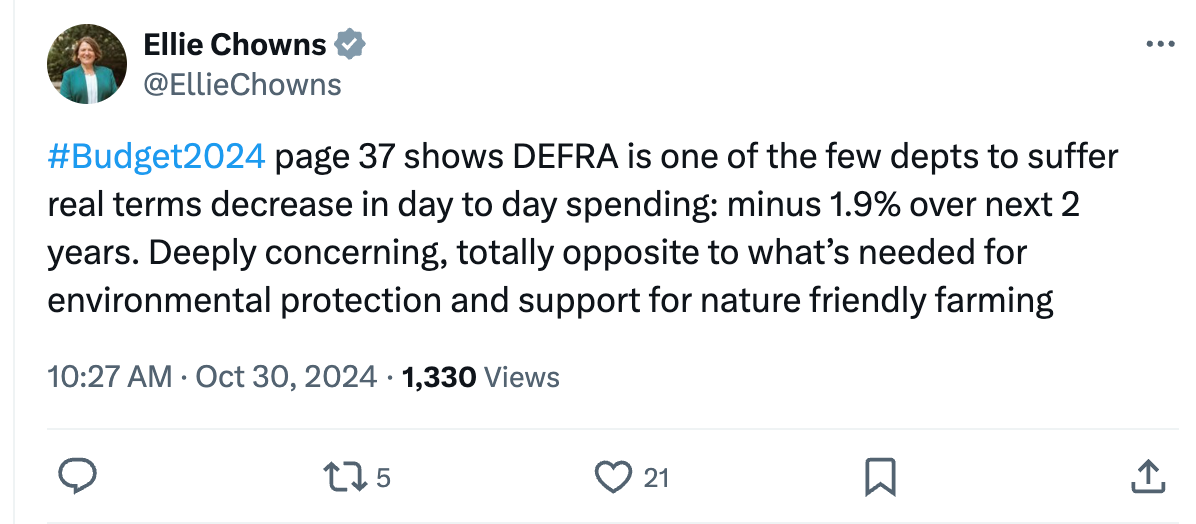Image resolution: width=1196 pixels, height=524 pixels.
Task: Bookmark this tweet by Ellie Chowns
Action: (x=879, y=477)
